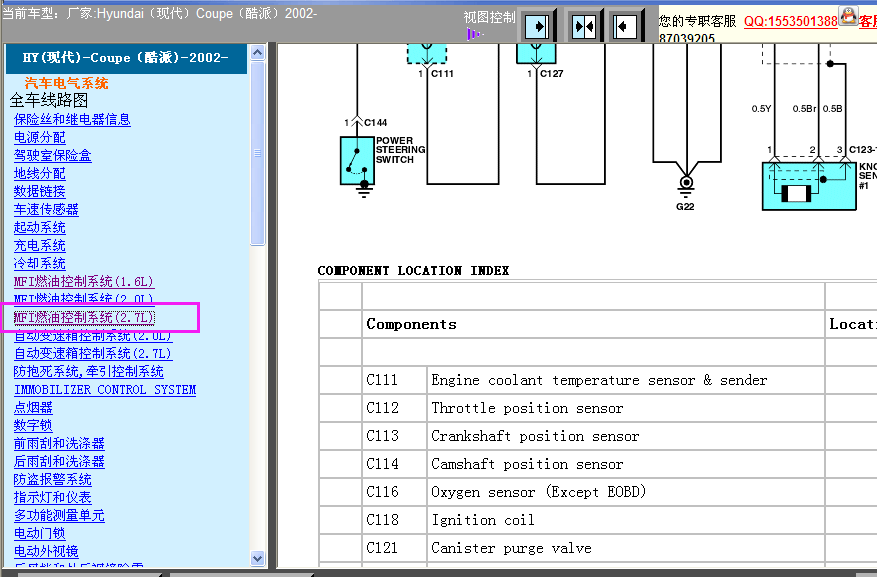Click the 0.5Y wire label

click(x=761, y=108)
